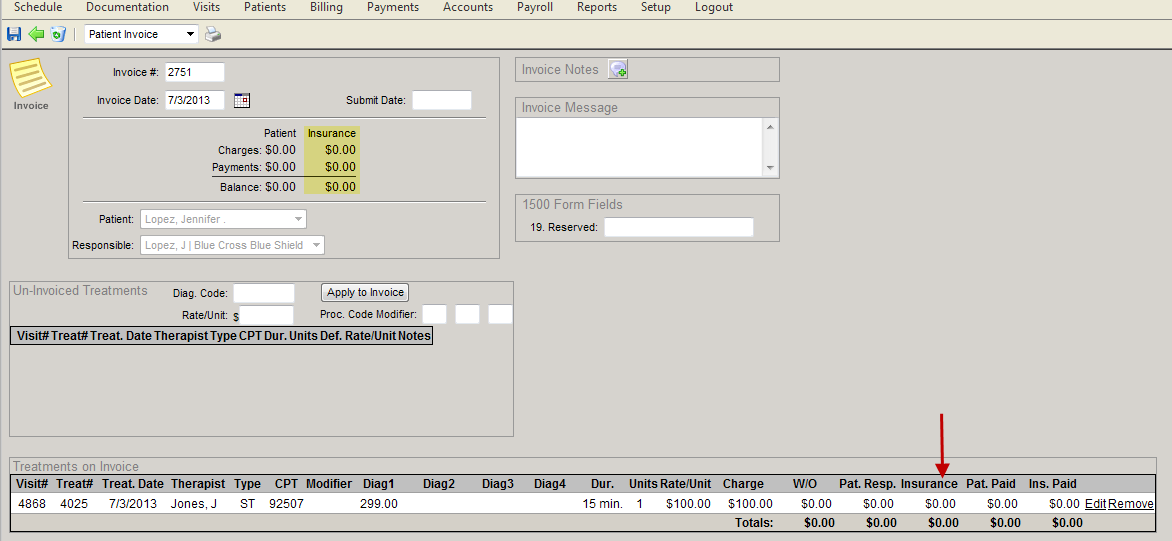1172x541 pixels.
Task: Click the Pat. Resp. column header
Action: tap(867, 483)
